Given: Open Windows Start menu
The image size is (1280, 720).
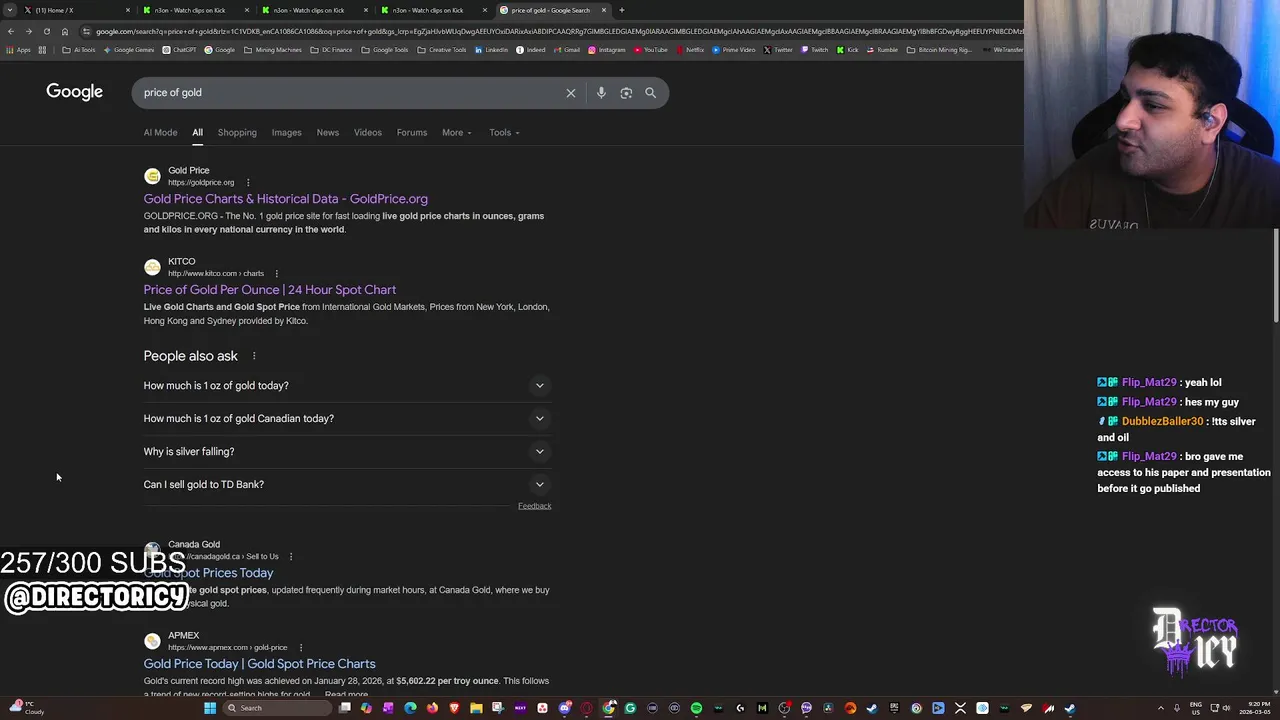Looking at the screenshot, I should (210, 708).
